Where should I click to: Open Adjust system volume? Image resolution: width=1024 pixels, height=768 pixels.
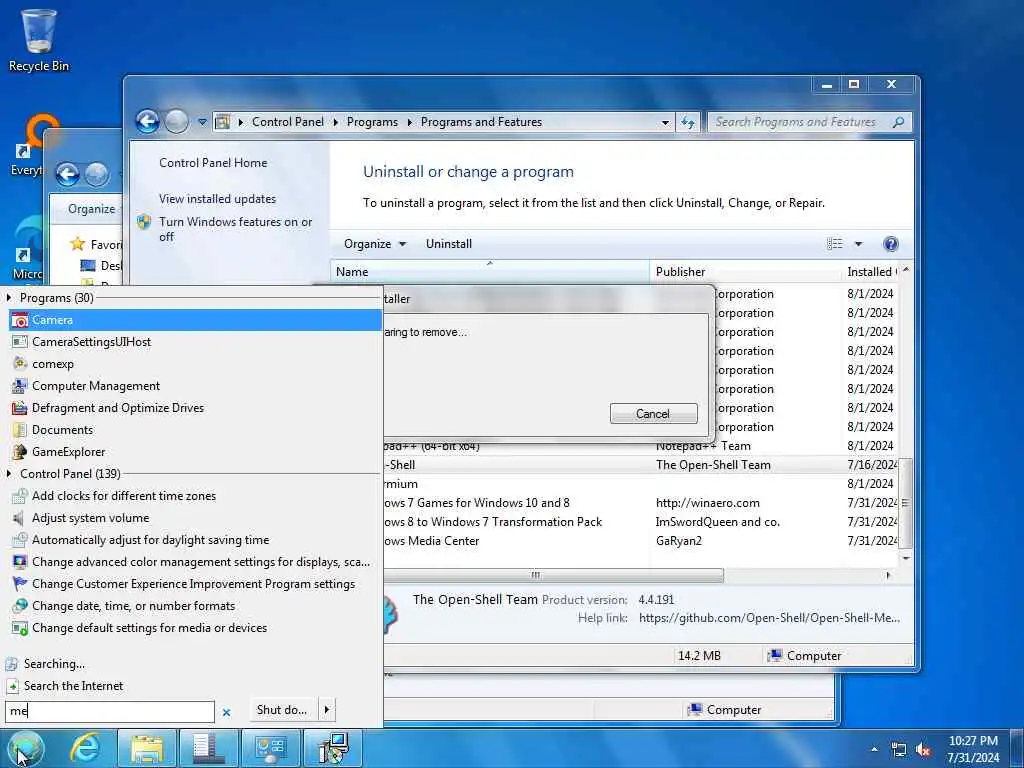195,518
